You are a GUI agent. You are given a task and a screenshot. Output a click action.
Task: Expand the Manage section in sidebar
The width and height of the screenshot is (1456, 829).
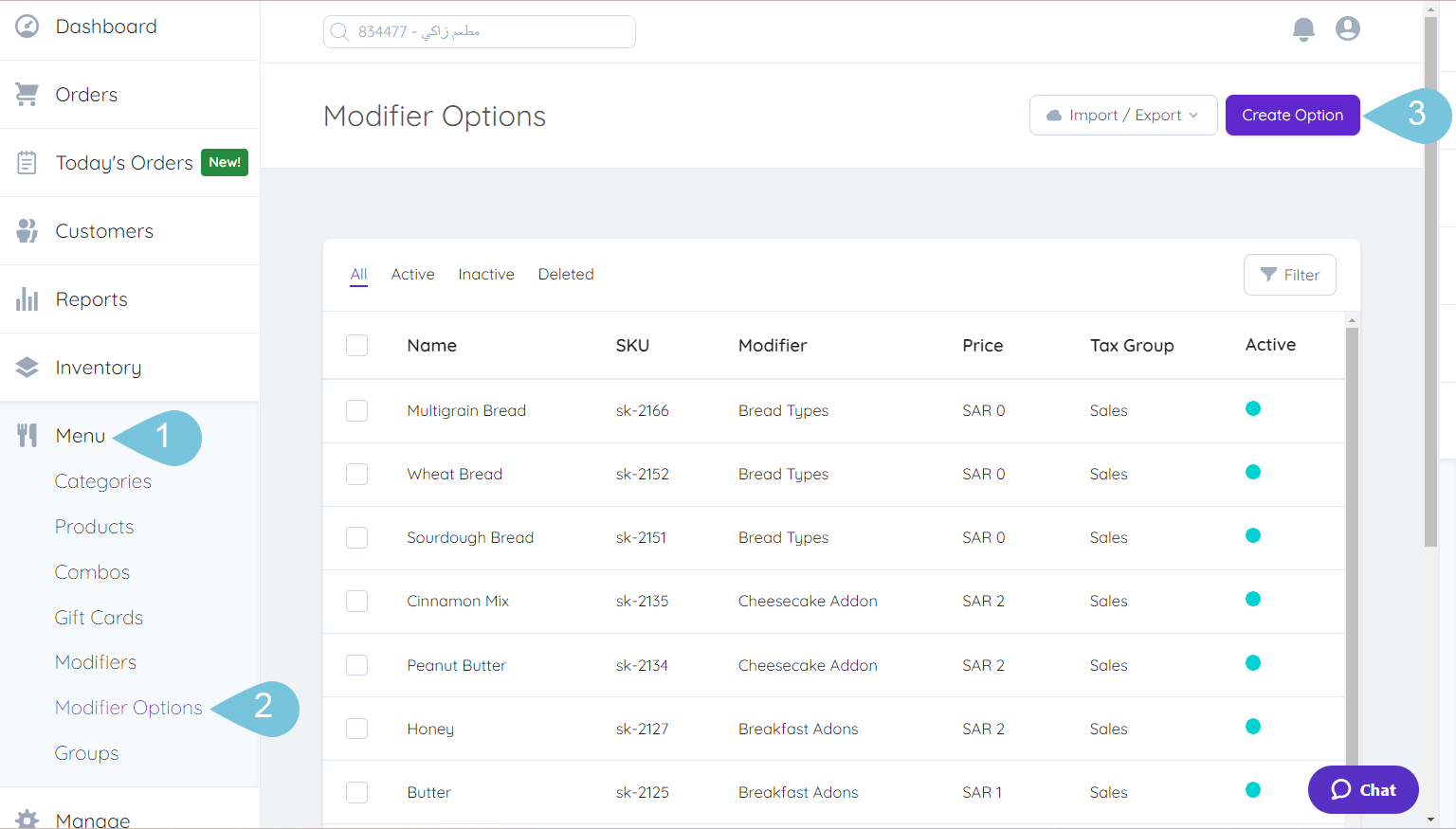click(x=92, y=817)
